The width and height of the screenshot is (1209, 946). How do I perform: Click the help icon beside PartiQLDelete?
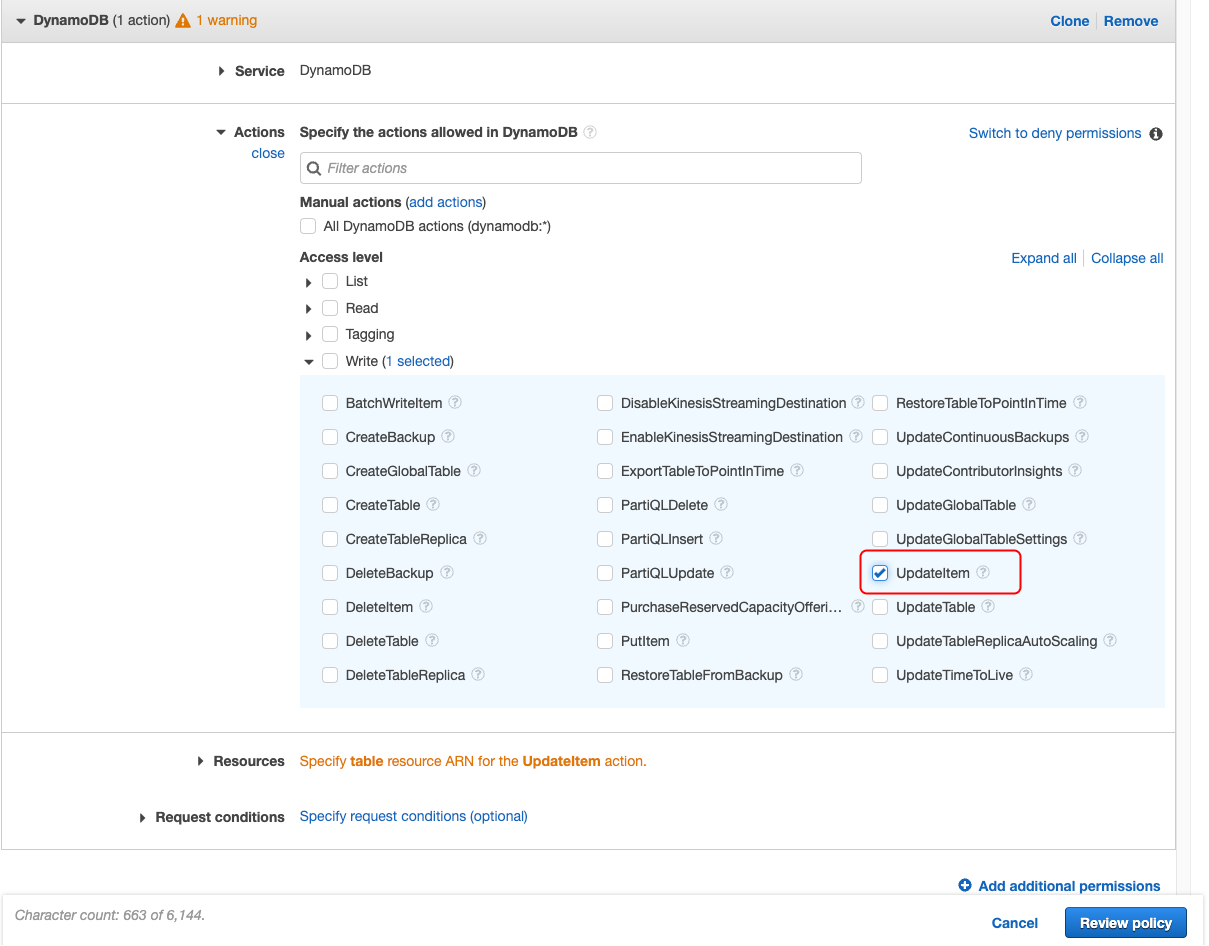pos(721,505)
